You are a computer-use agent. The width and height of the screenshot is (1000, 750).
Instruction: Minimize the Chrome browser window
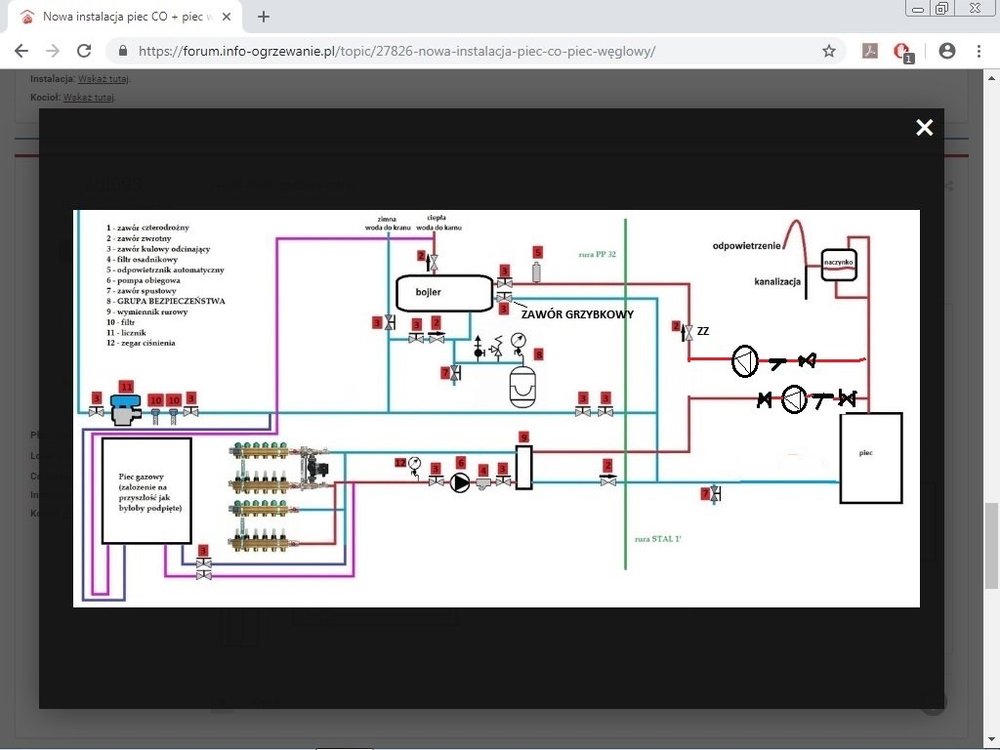pyautogui.click(x=917, y=8)
